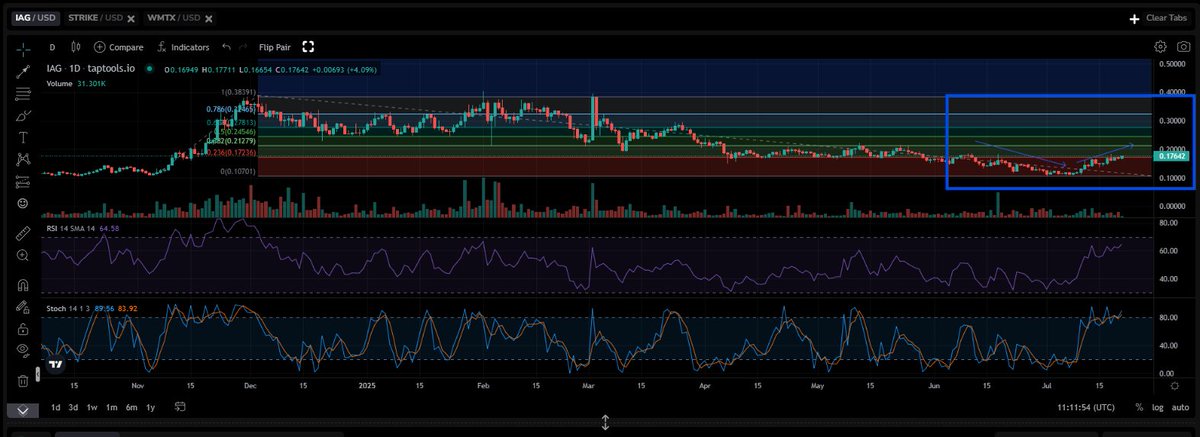Set date range to 6m

click(x=131, y=407)
